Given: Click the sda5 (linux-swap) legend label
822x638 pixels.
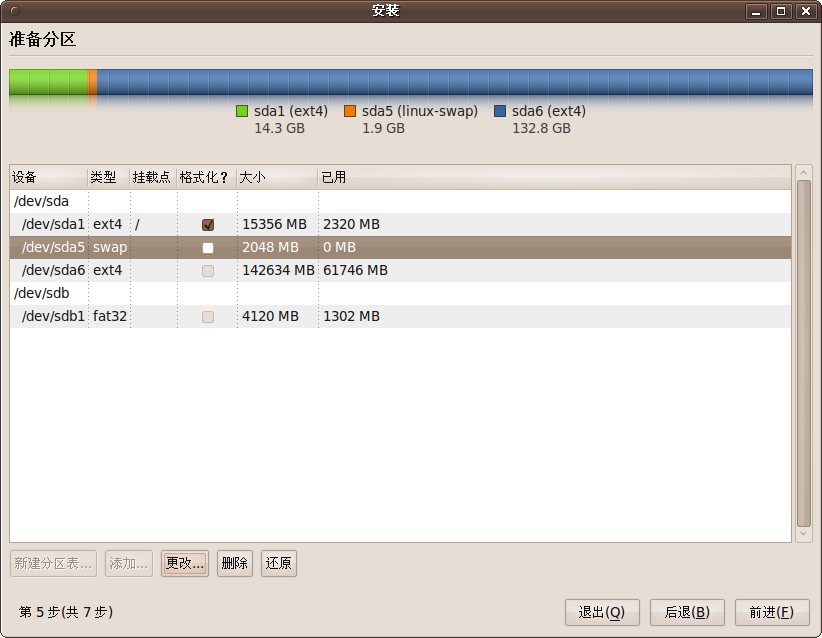Looking at the screenshot, I should pyautogui.click(x=419, y=111).
